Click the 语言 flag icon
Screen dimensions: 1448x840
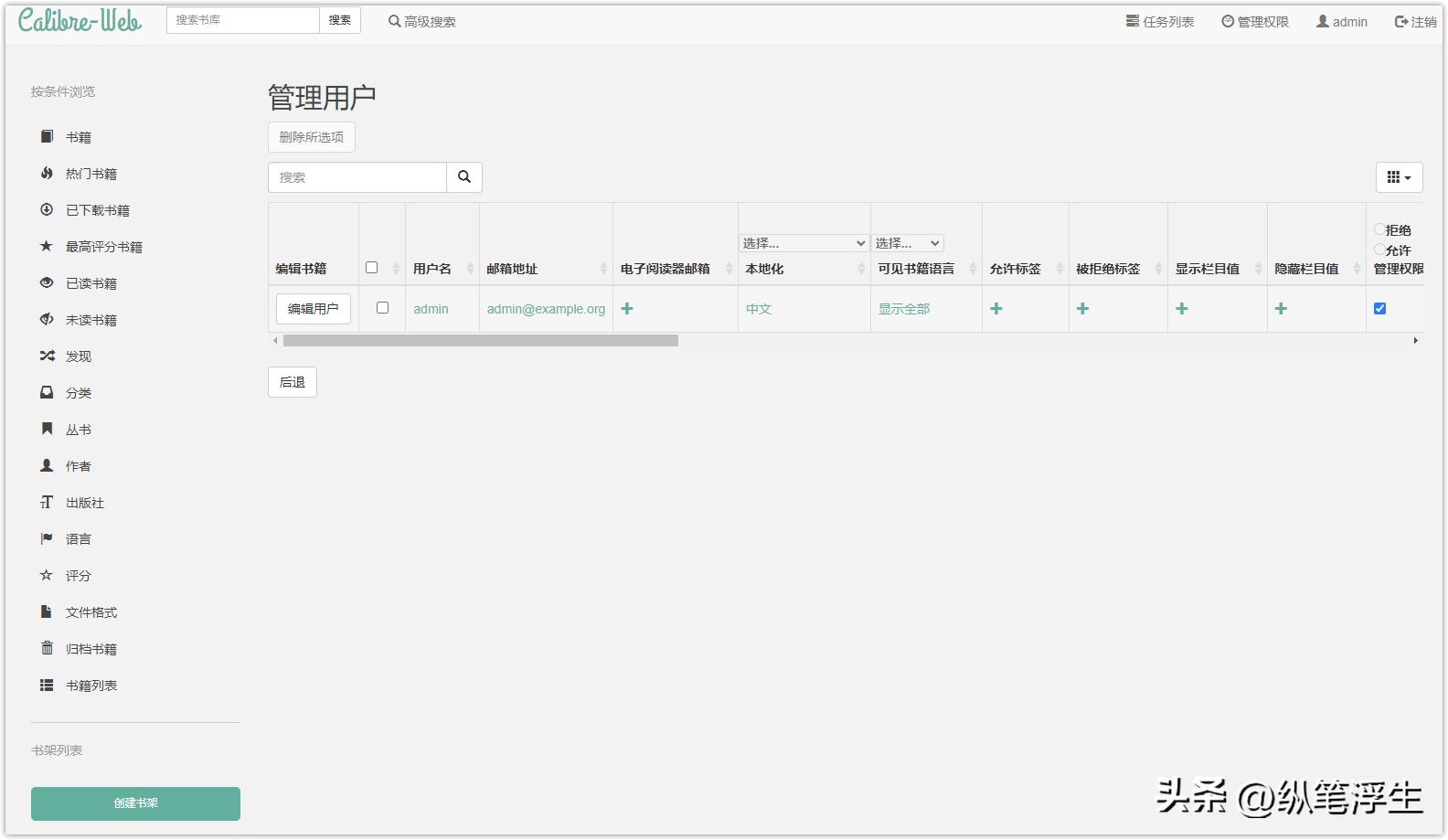tap(47, 538)
